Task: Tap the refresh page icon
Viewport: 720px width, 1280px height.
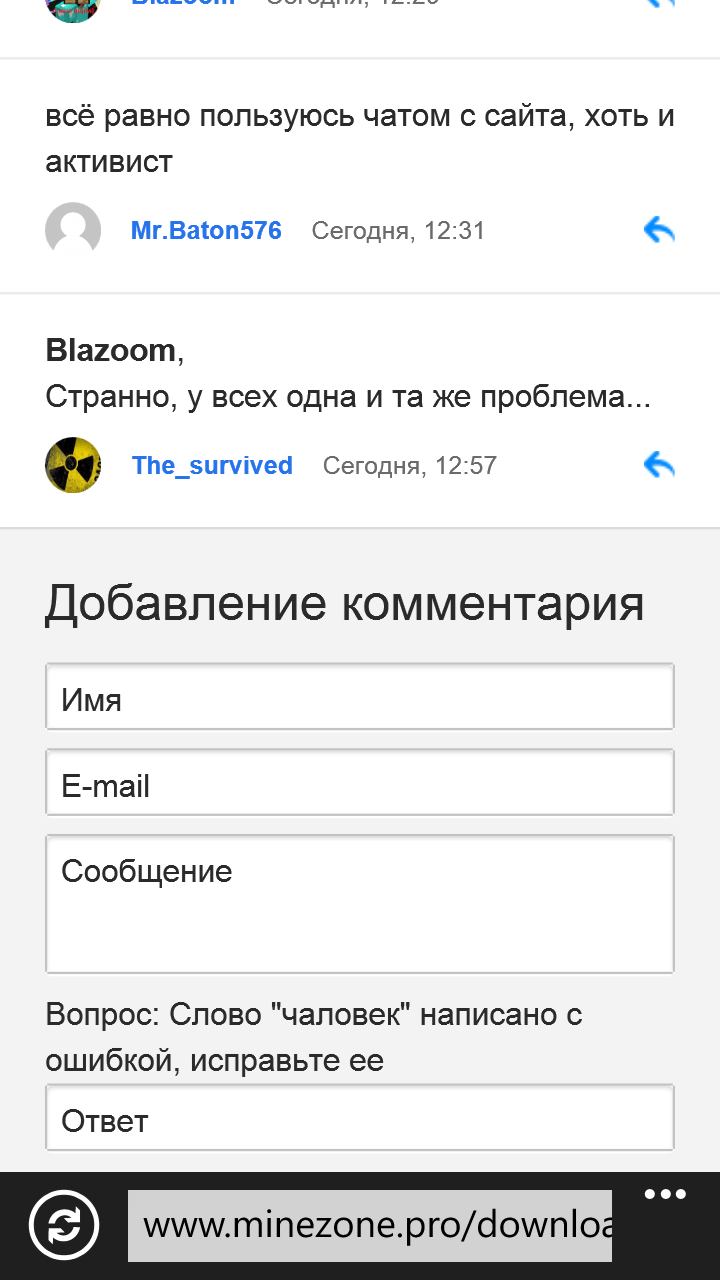Action: tap(64, 1225)
